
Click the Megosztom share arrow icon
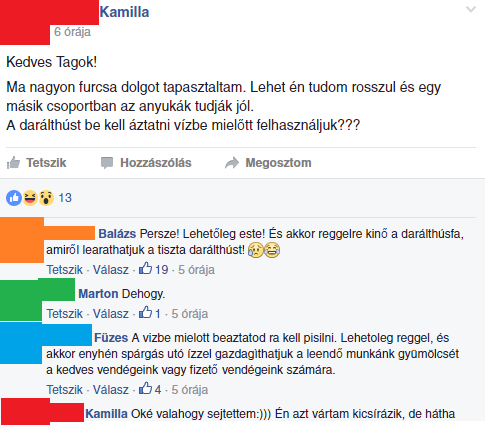[x=232, y=163]
